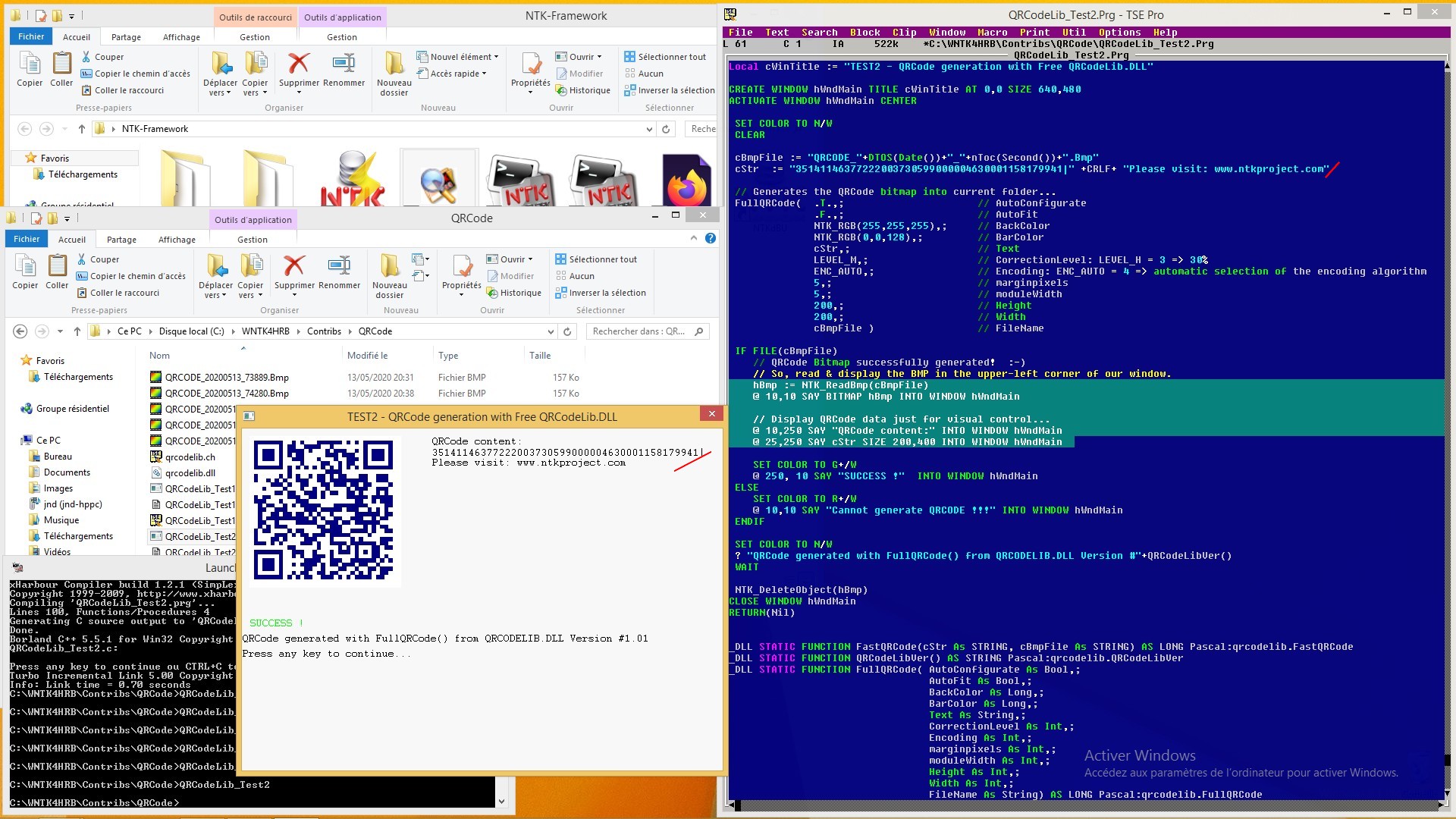Click Inverser la sélection in NTK-Framework ribbon
The image size is (1456, 819).
click(x=669, y=90)
